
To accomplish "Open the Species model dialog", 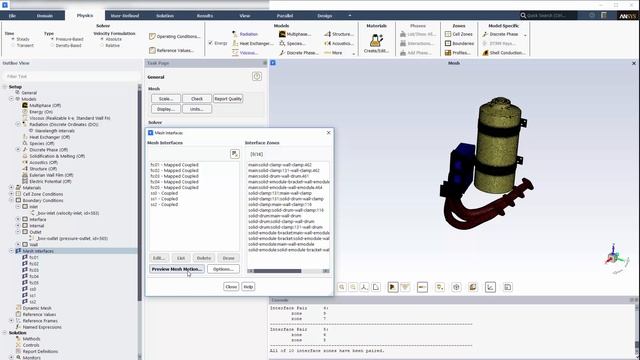I will 292,43.
